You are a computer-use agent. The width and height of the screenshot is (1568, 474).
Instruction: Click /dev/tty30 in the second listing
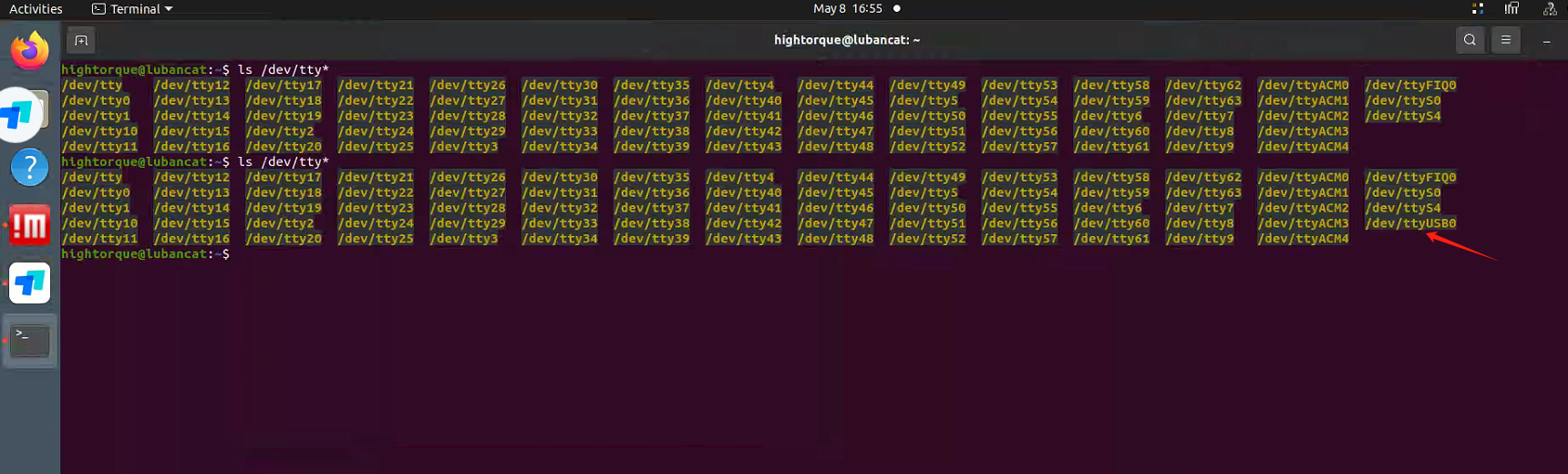point(560,177)
